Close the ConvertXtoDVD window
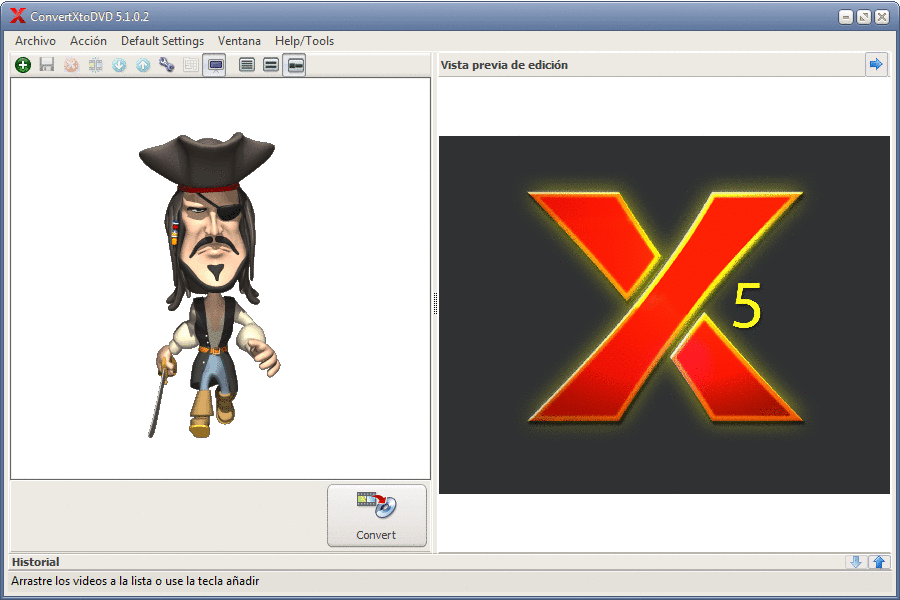This screenshot has width=900, height=600. click(882, 17)
